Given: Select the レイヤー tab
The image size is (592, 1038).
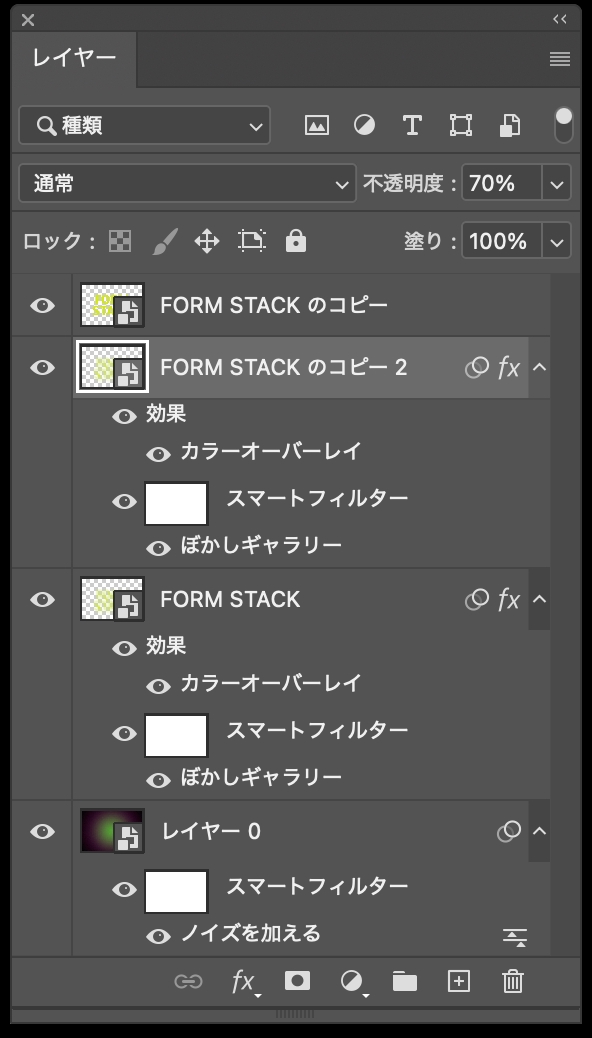Looking at the screenshot, I should click(x=74, y=58).
